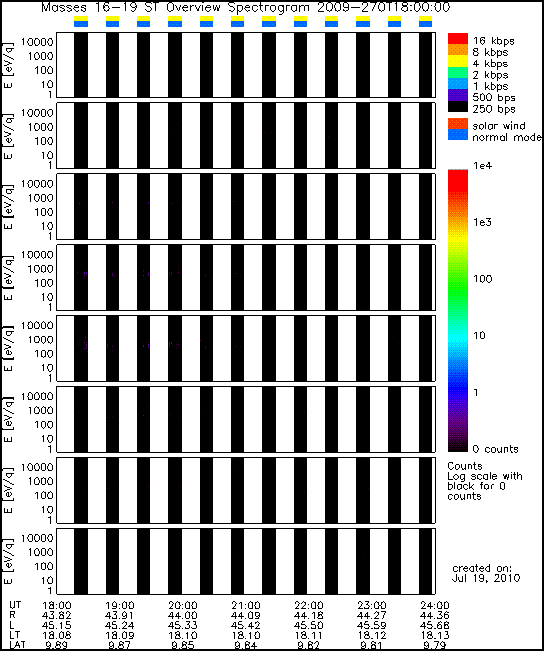Click the UT 20:00 time label
The height and width of the screenshot is (651, 544).
(183, 605)
